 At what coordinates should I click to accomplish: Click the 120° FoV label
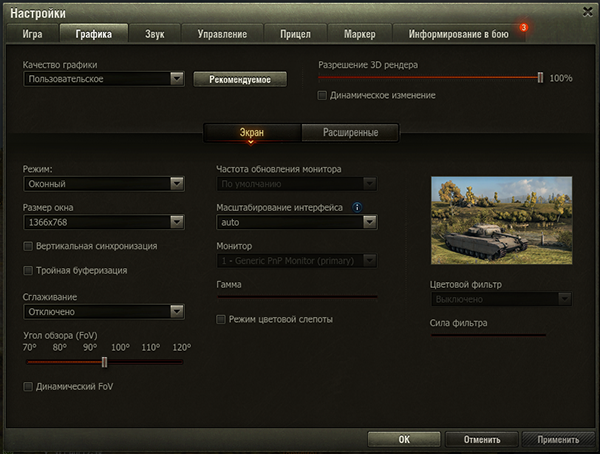point(181,348)
